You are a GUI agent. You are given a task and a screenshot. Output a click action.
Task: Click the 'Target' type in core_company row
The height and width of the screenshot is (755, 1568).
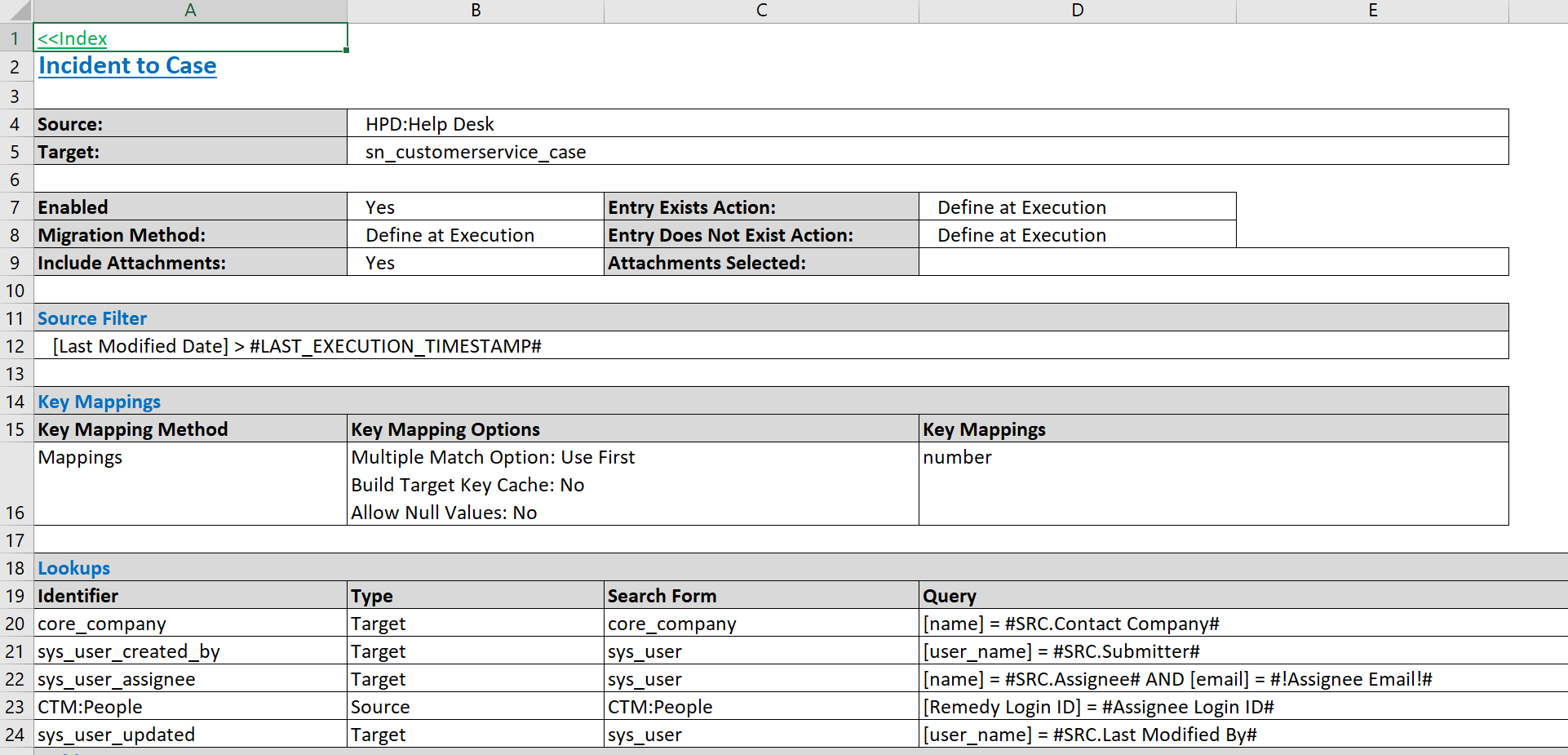(x=476, y=624)
